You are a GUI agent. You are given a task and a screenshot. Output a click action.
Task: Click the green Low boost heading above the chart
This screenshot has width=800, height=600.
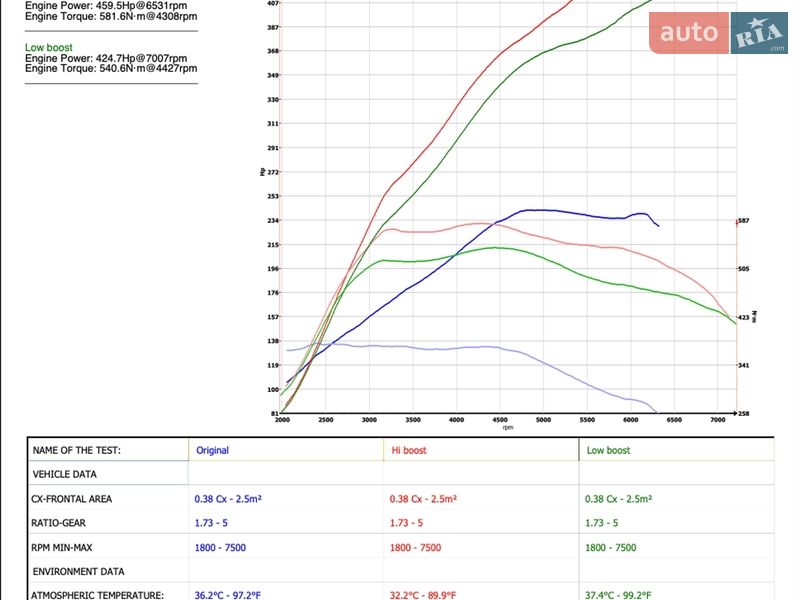48,47
